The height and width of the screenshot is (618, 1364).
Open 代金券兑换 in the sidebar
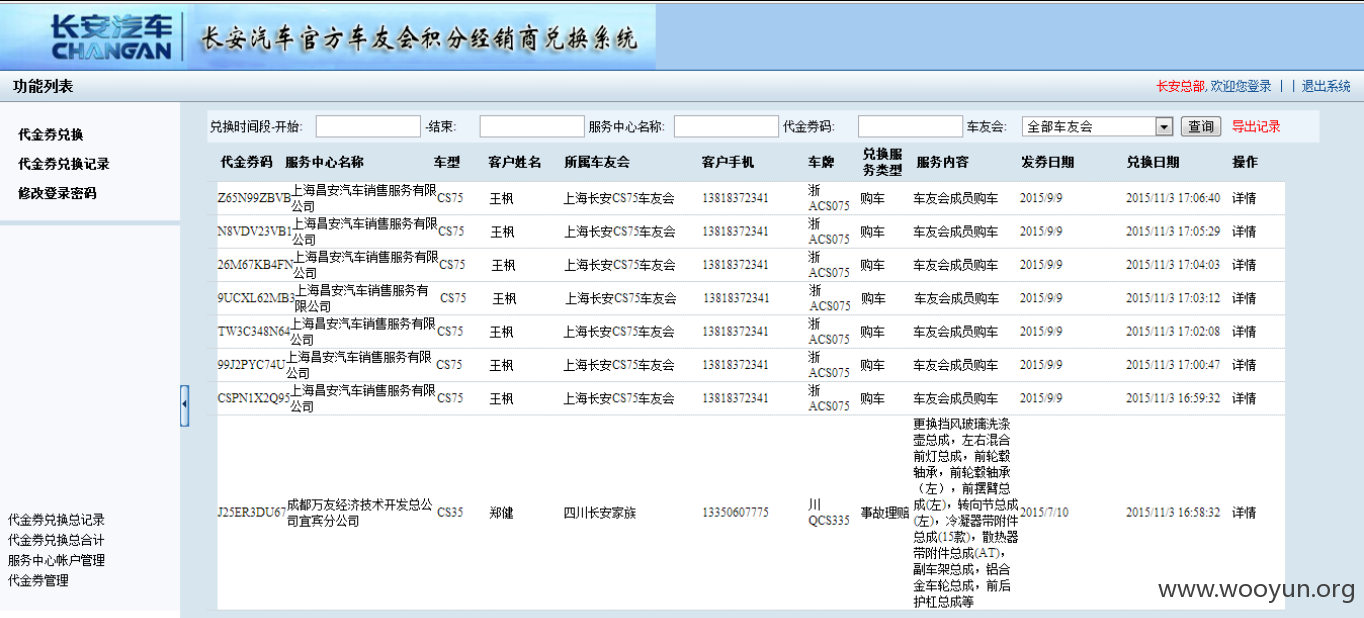(51, 135)
